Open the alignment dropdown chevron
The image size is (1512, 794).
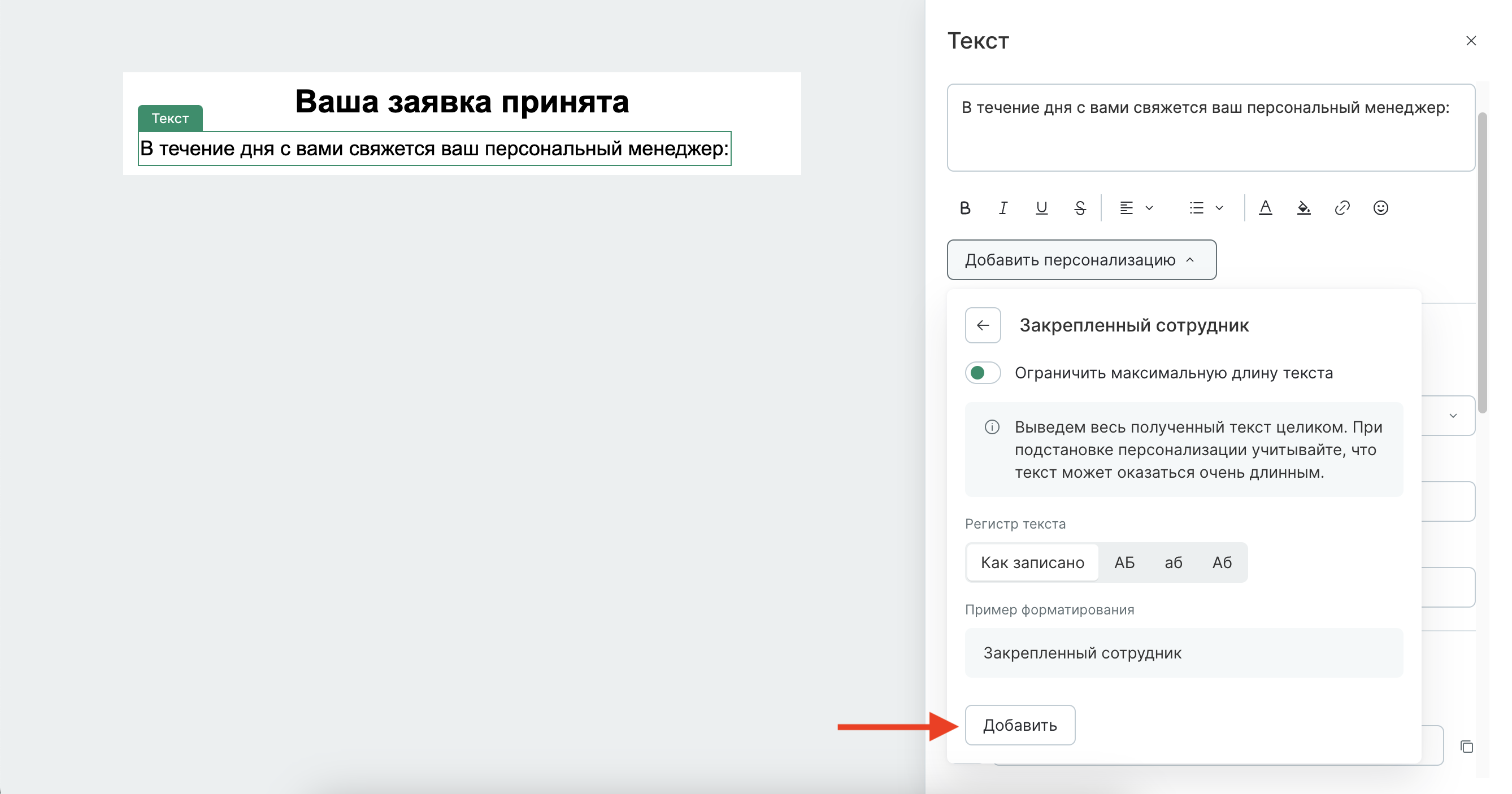coord(1149,208)
